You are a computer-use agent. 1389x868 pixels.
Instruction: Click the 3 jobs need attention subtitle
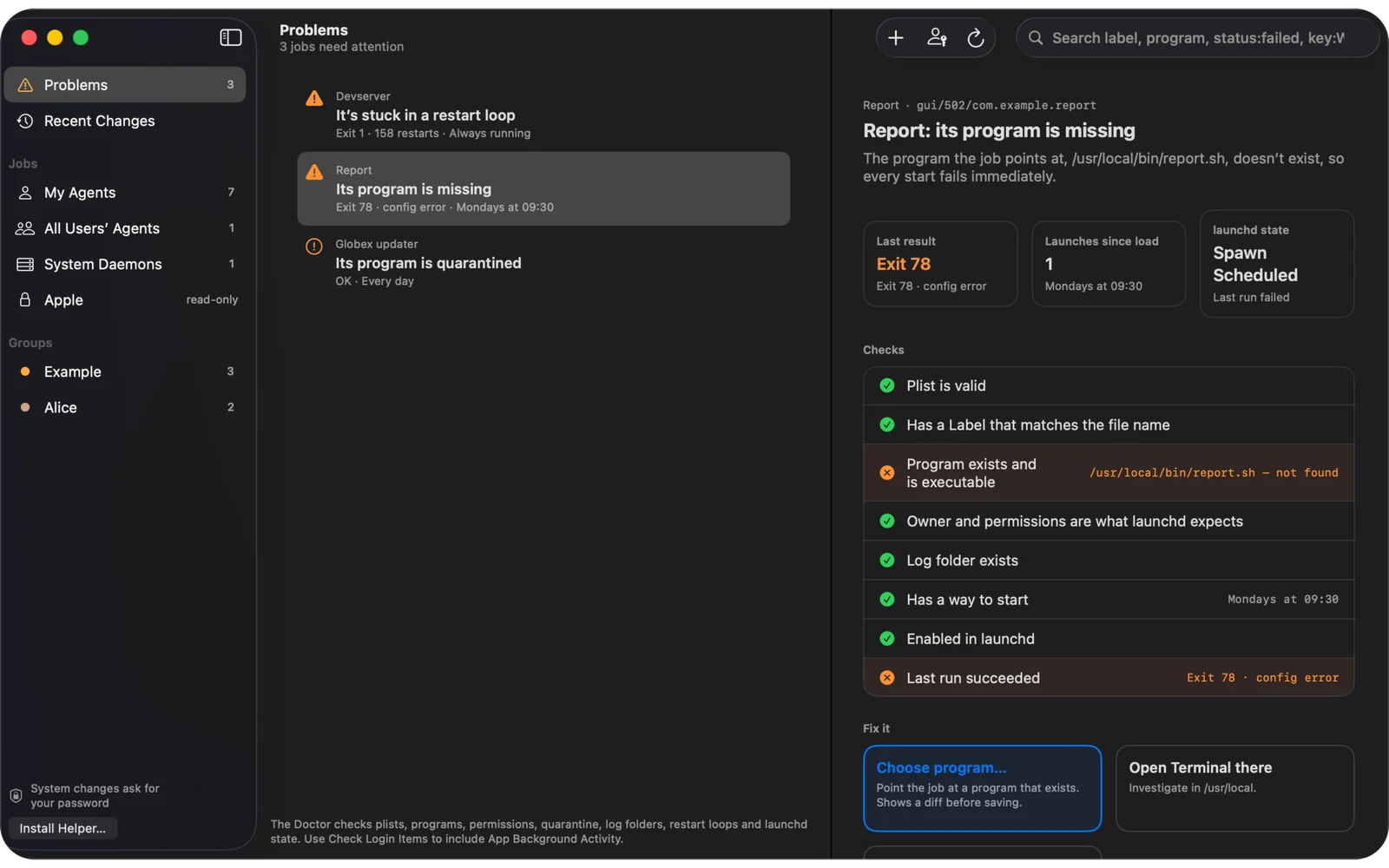341,47
